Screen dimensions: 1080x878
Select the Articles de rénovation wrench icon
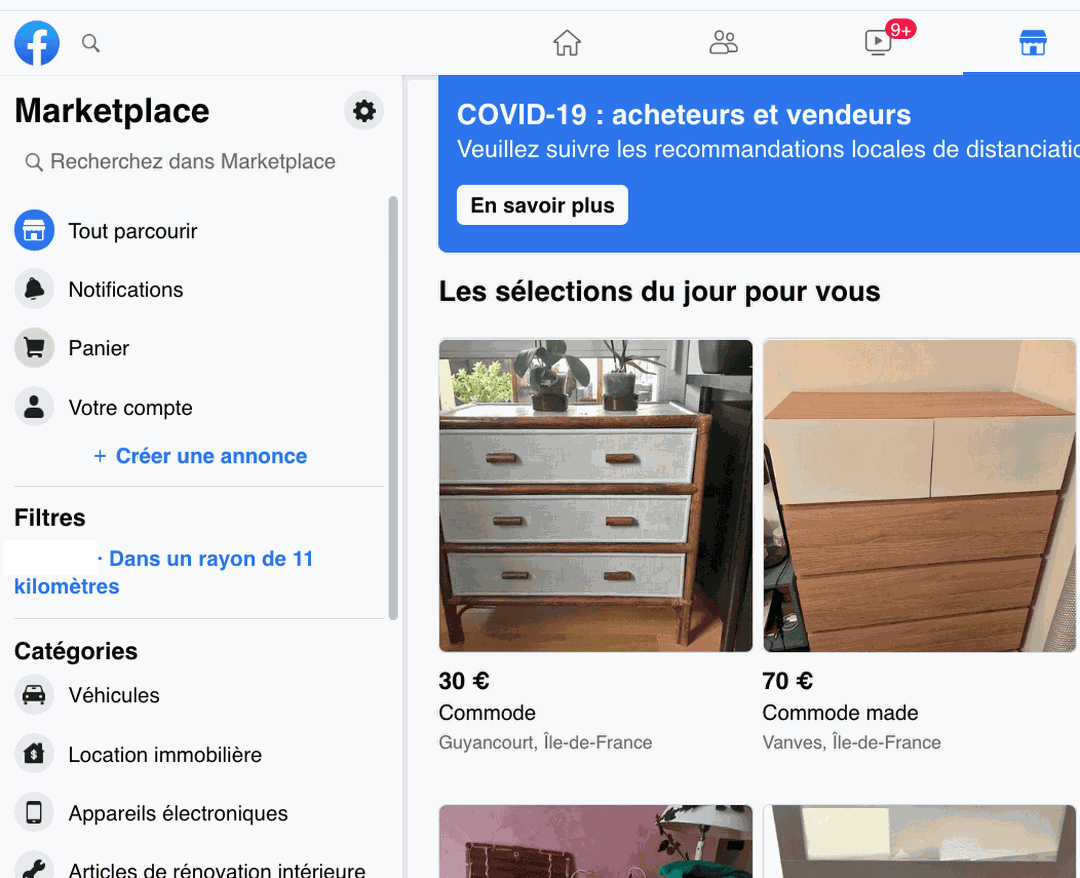pos(34,866)
